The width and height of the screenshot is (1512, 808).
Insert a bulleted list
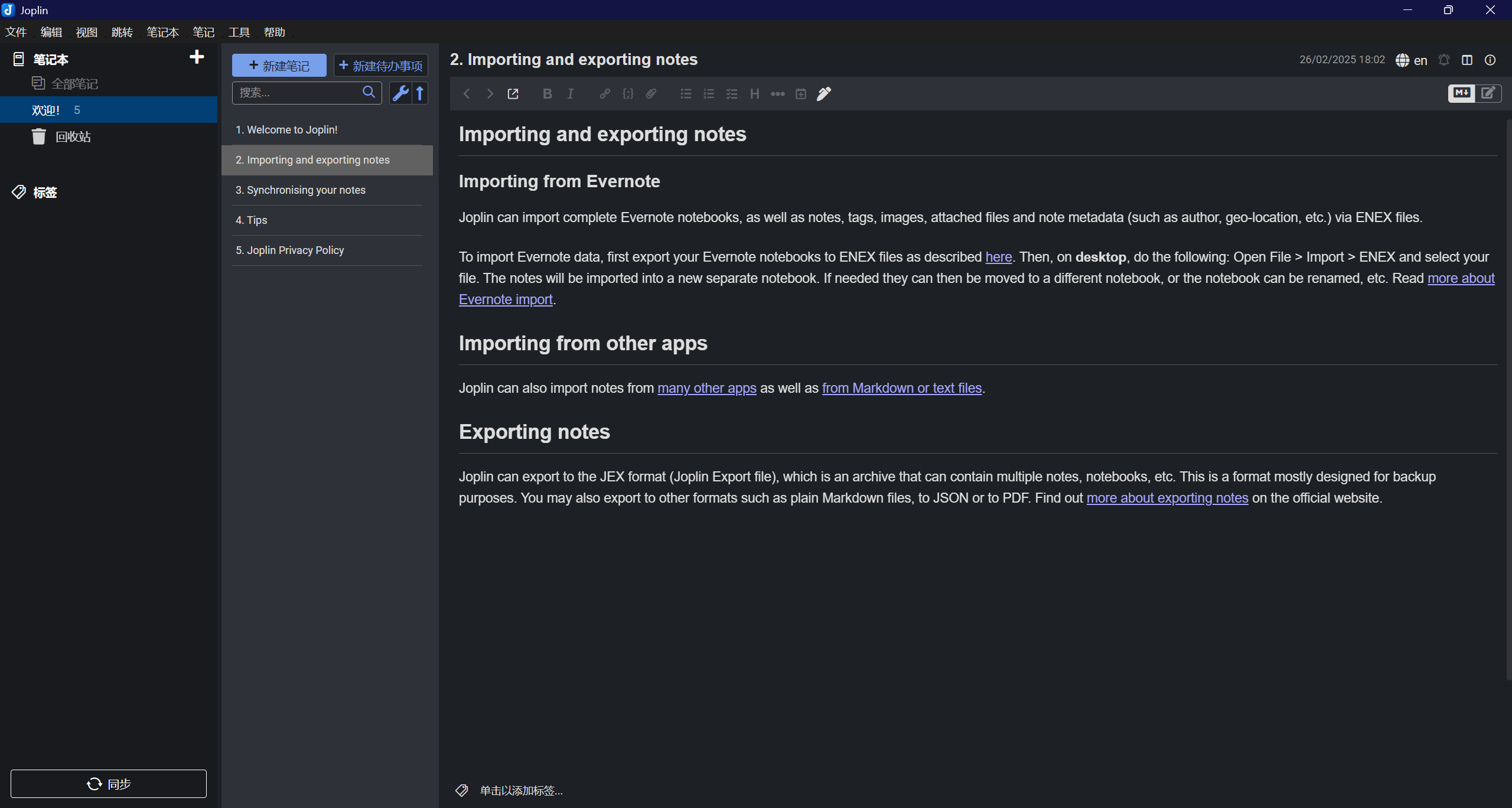click(685, 93)
